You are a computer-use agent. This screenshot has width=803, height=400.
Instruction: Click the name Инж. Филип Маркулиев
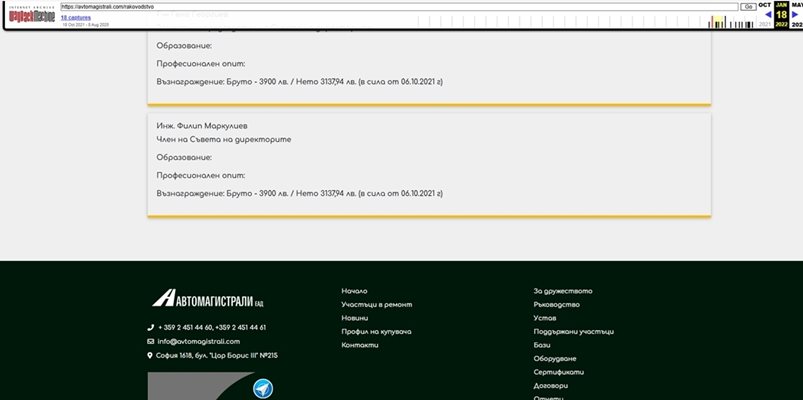202,126
